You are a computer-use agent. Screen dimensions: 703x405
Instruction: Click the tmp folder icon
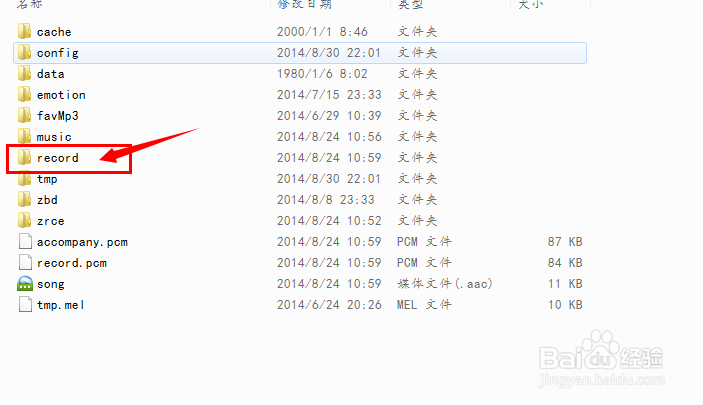click(25, 179)
